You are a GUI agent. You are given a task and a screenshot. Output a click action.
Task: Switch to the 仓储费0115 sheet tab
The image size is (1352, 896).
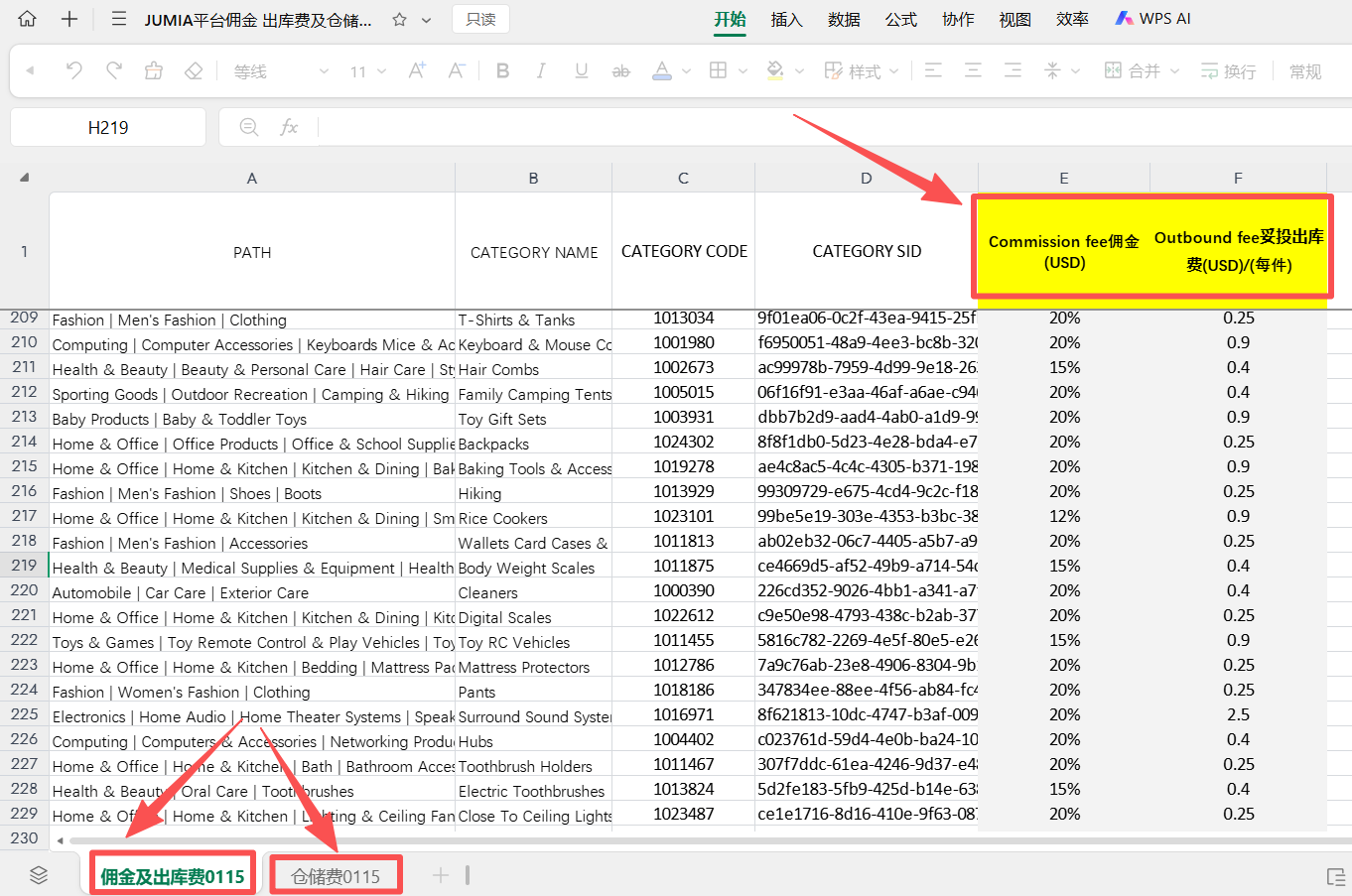click(336, 876)
